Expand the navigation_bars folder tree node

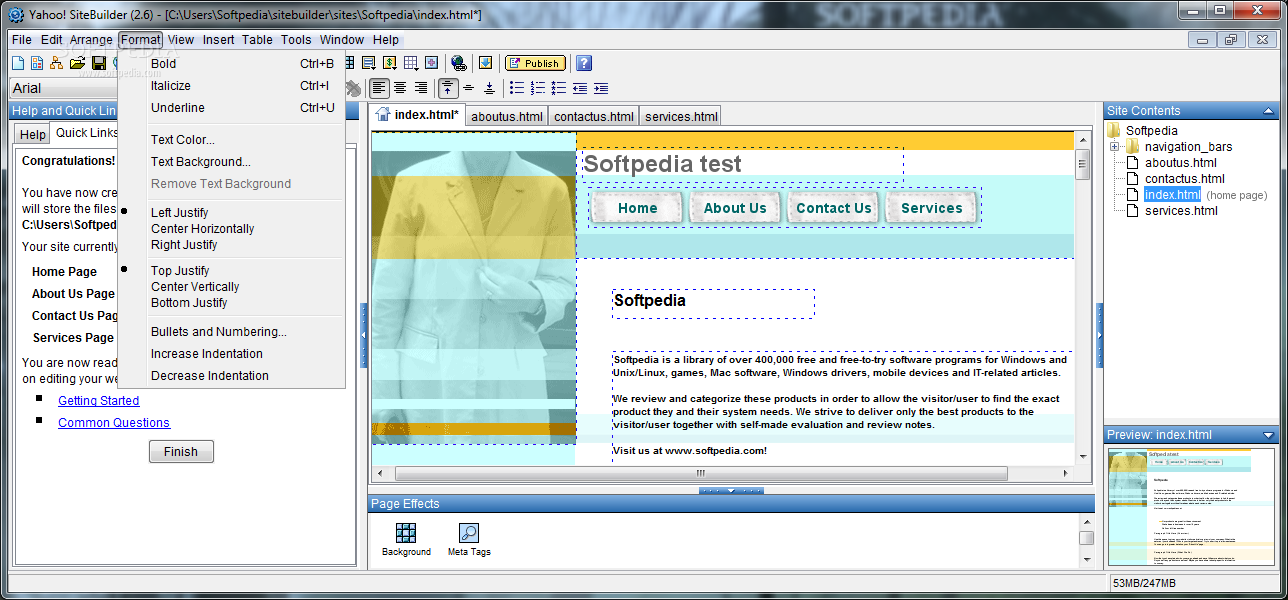click(1115, 147)
